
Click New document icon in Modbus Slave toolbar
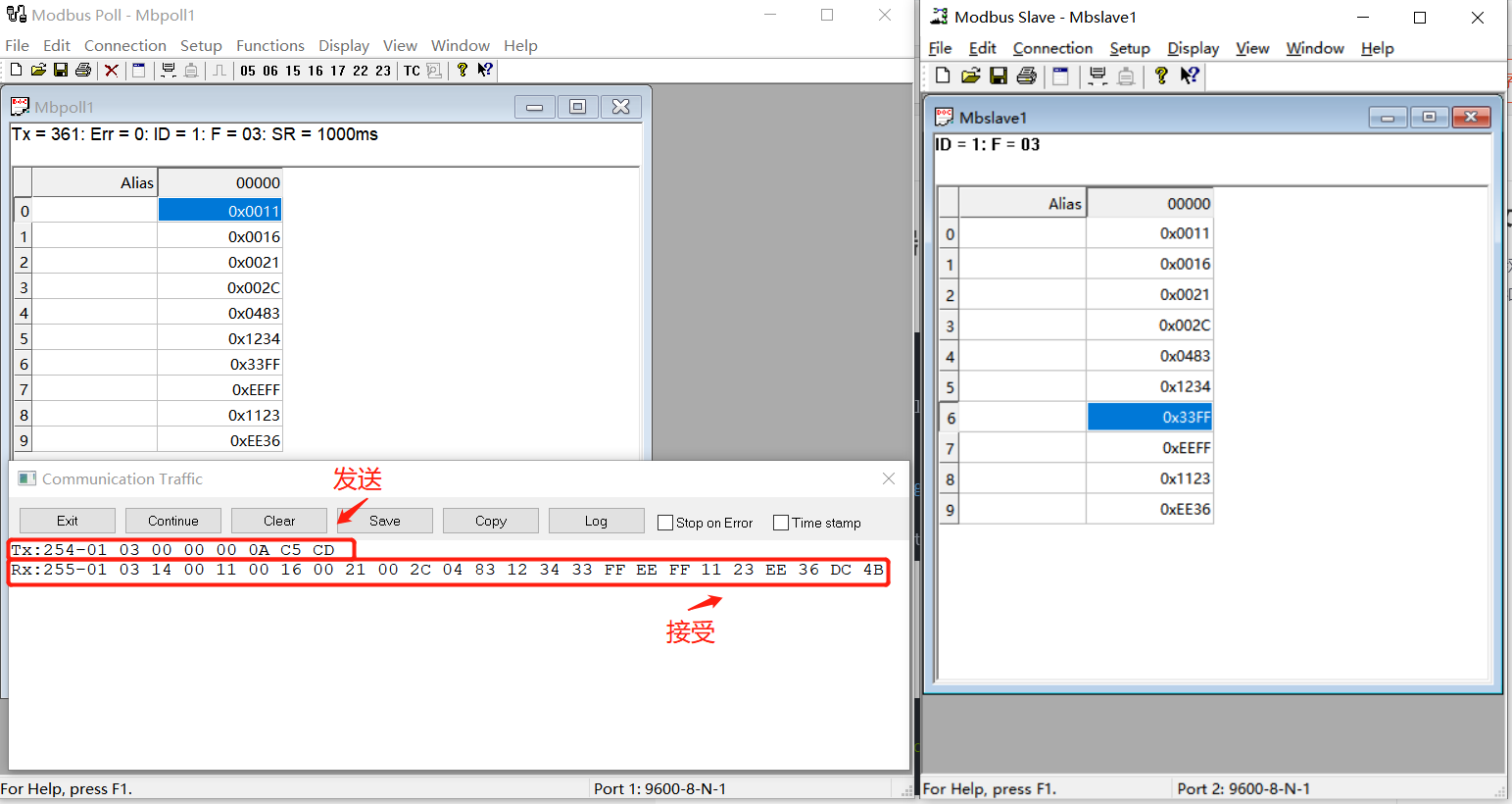(x=943, y=75)
